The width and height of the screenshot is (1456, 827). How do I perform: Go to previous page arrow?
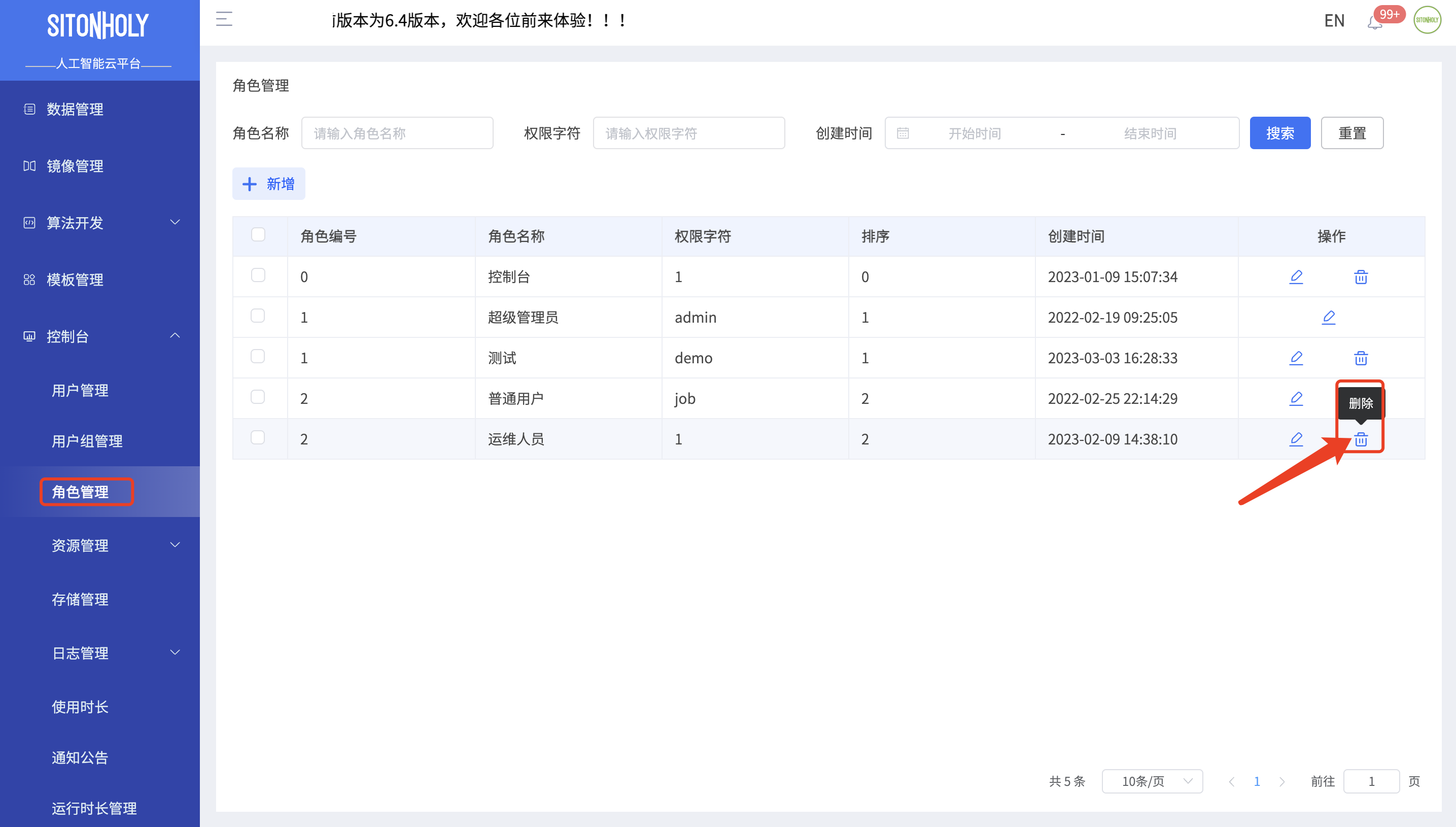pos(1231,781)
